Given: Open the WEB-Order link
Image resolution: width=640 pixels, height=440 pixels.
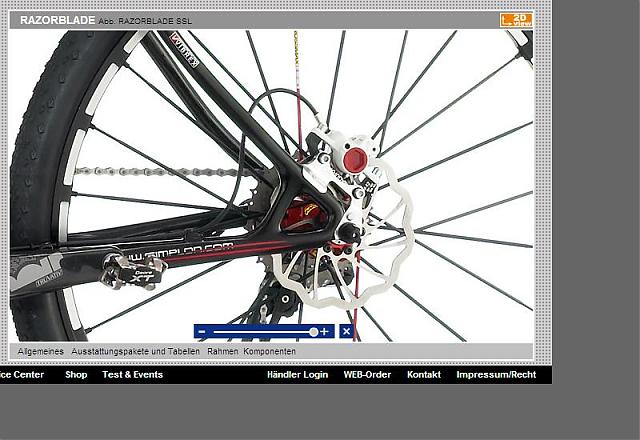Looking at the screenshot, I should pyautogui.click(x=367, y=375).
